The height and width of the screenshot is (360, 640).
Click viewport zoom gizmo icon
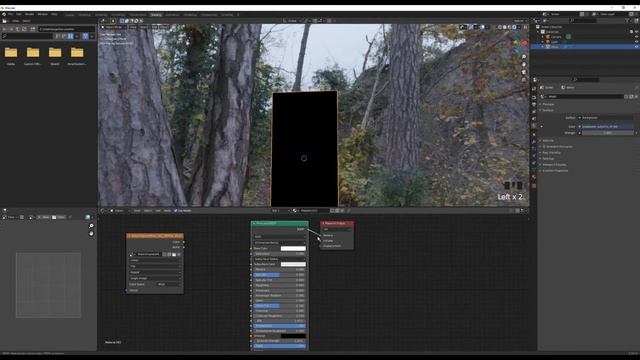pyautogui.click(x=524, y=57)
